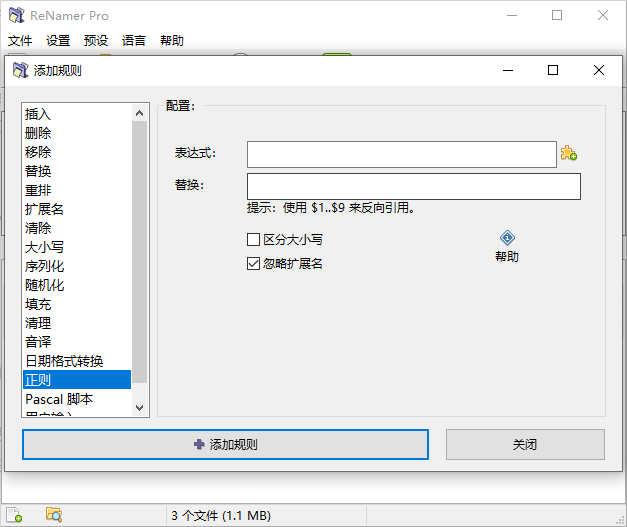Click the add files icon in status bar
627x527 pixels.
(x=14, y=515)
